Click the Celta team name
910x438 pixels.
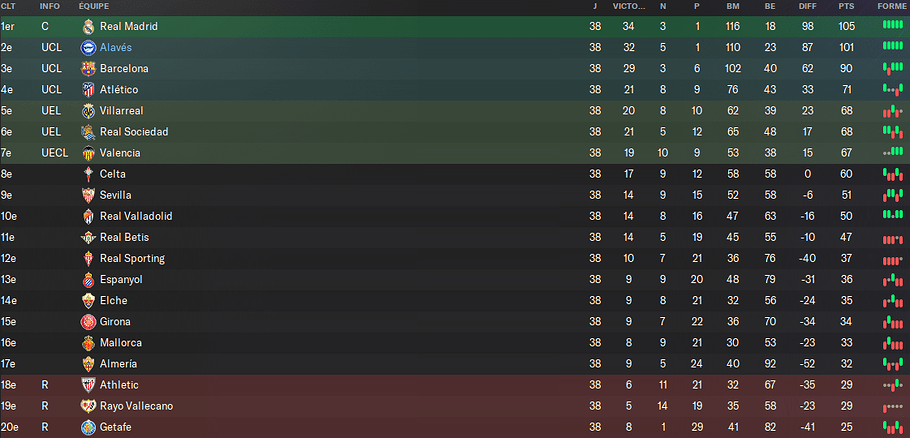113,174
